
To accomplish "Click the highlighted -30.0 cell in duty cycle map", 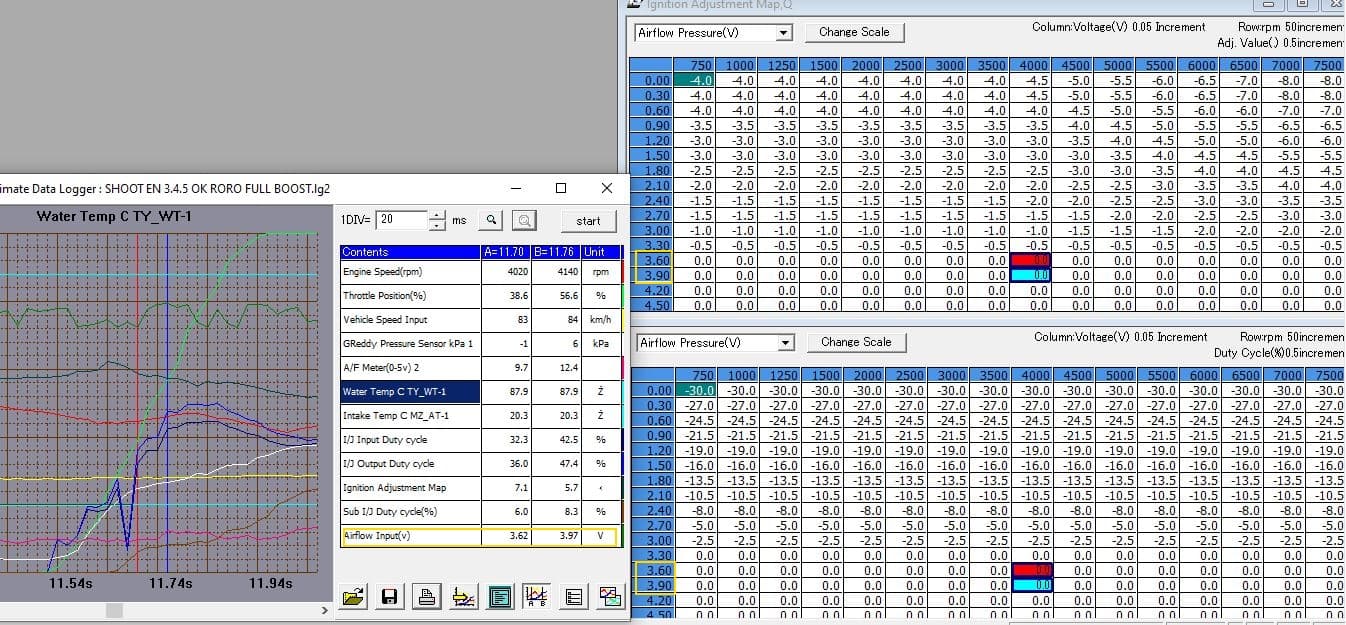I will point(696,390).
